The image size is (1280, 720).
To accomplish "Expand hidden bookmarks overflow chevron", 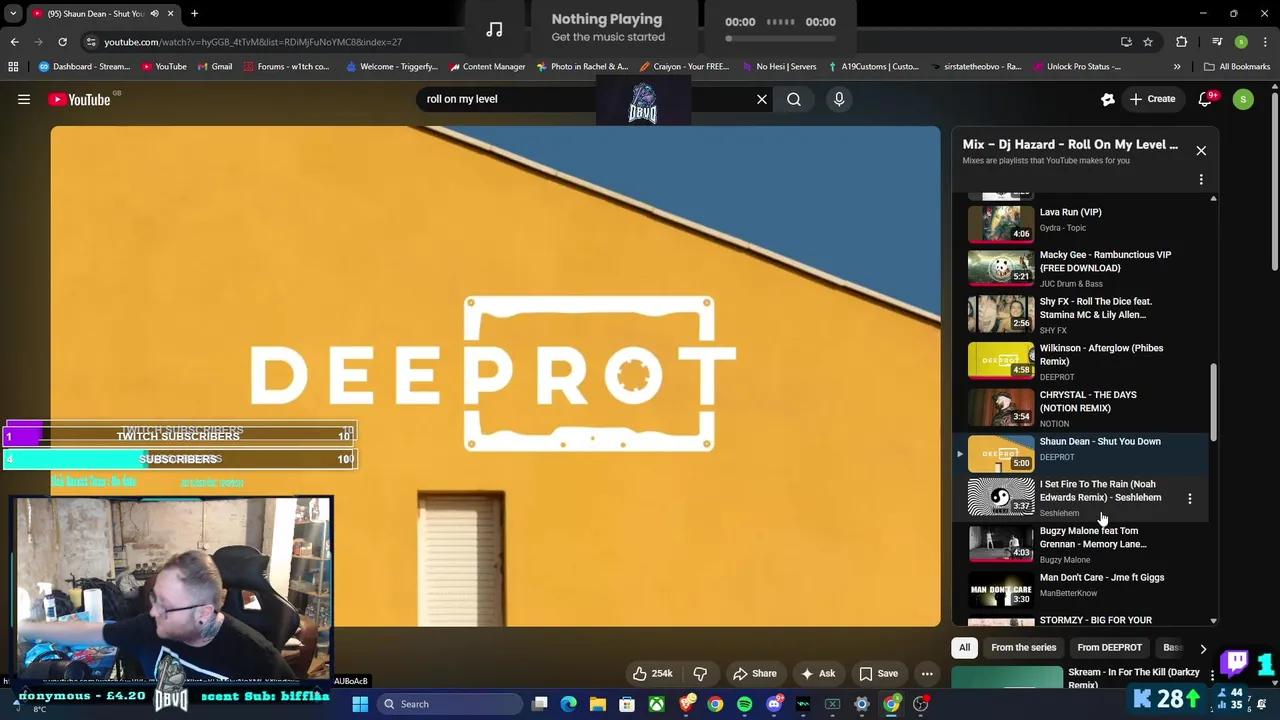I will tap(1177, 67).
